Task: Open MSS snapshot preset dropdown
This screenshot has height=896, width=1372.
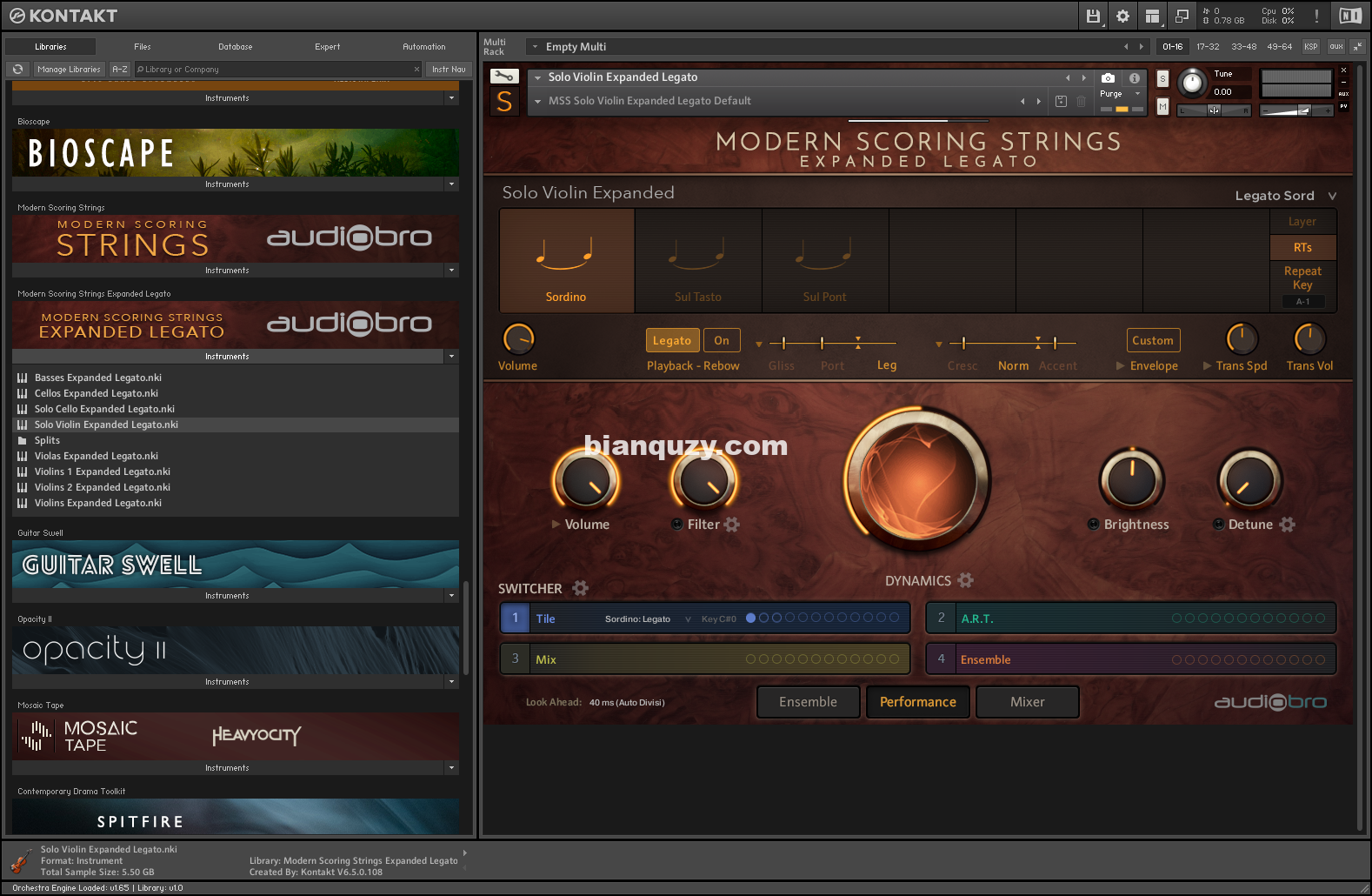Action: pos(538,101)
